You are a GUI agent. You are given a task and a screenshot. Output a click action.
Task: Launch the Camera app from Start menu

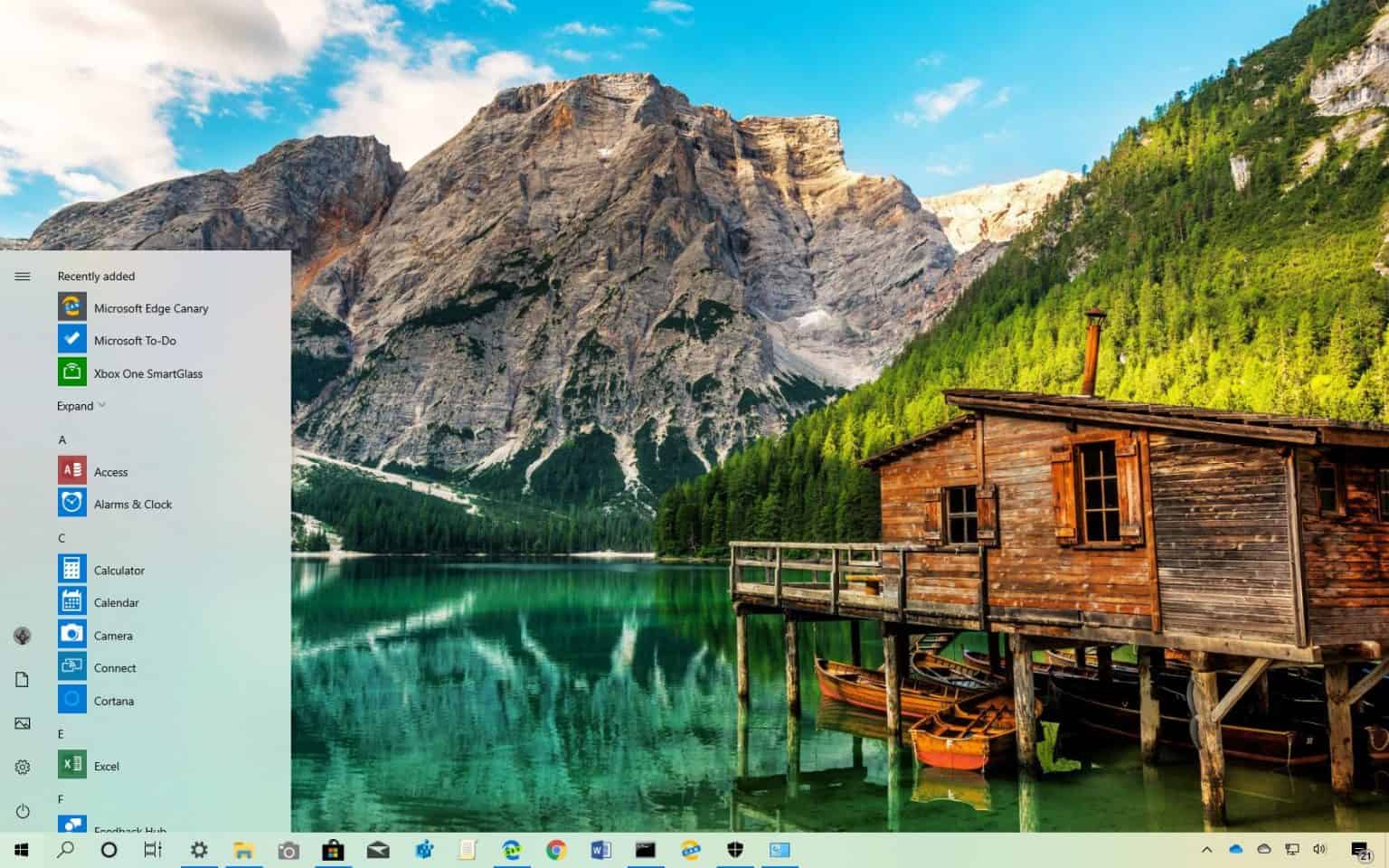pyautogui.click(x=113, y=635)
